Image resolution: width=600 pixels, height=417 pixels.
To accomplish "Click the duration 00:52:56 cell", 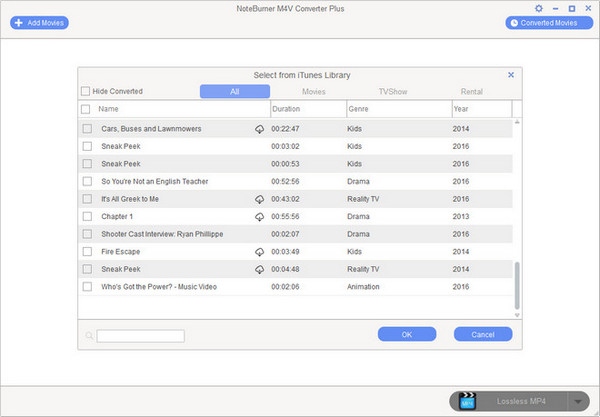I will tap(285, 181).
